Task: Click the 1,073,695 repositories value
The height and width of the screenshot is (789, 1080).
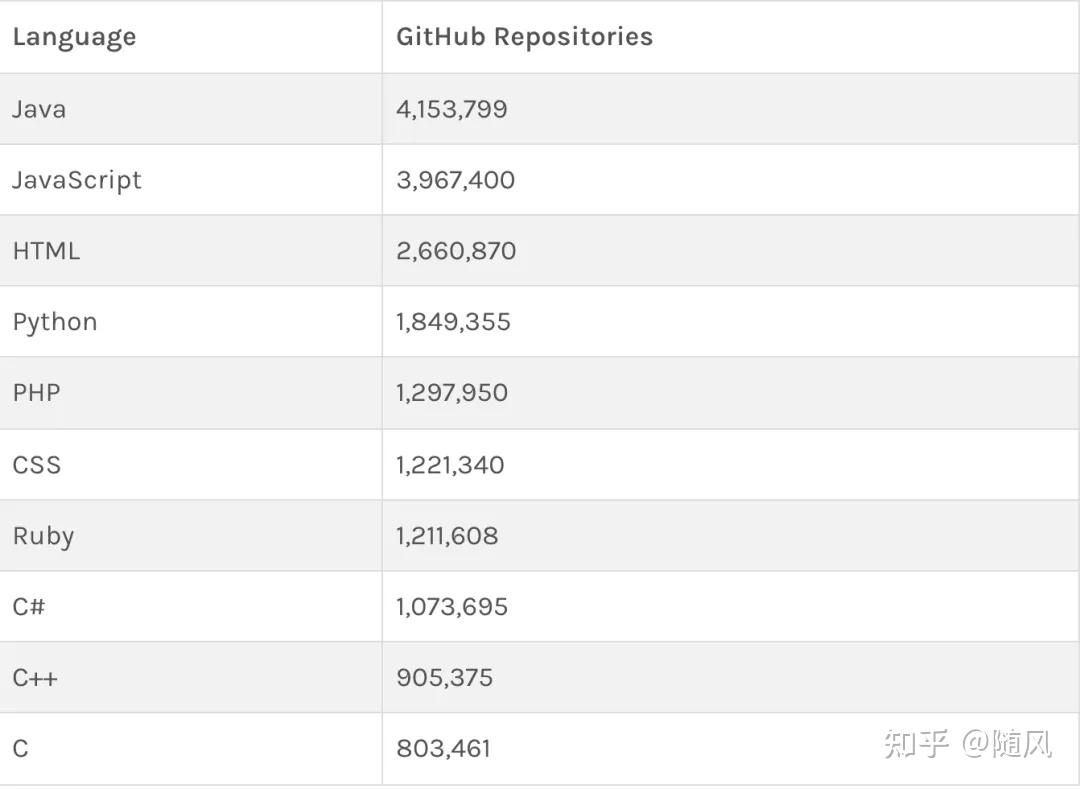Action: [x=452, y=607]
